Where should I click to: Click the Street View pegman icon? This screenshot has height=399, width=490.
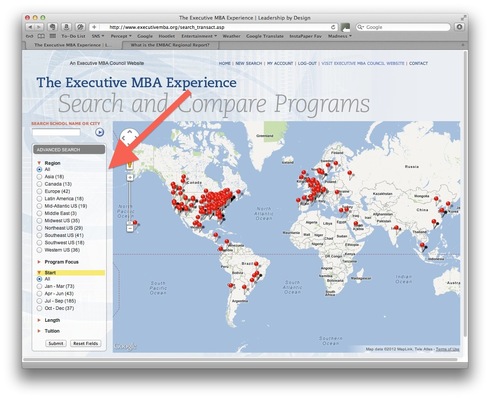pos(130,165)
